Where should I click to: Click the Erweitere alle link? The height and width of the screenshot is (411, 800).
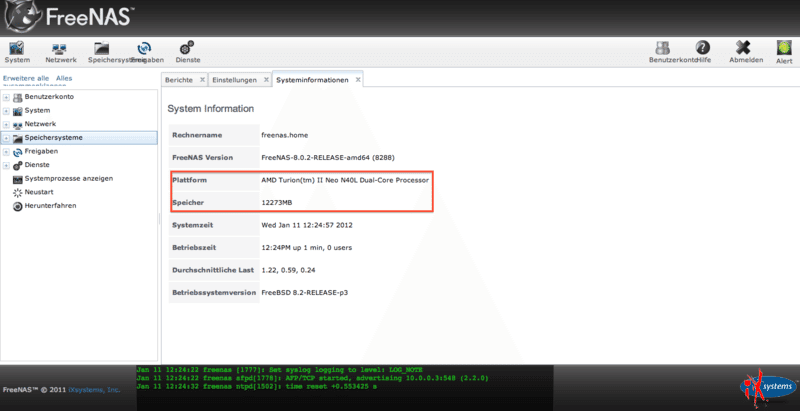coord(26,79)
